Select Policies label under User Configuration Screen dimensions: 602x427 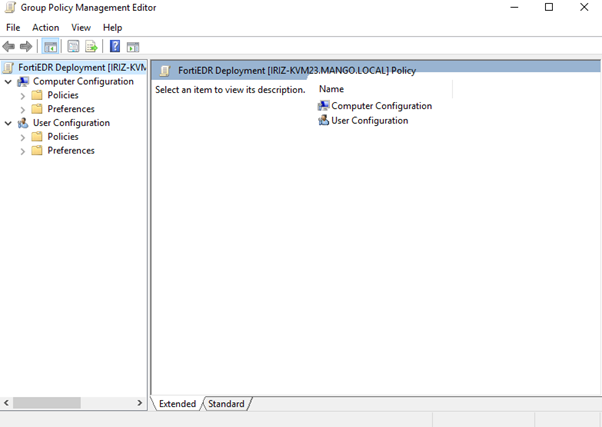tap(63, 136)
